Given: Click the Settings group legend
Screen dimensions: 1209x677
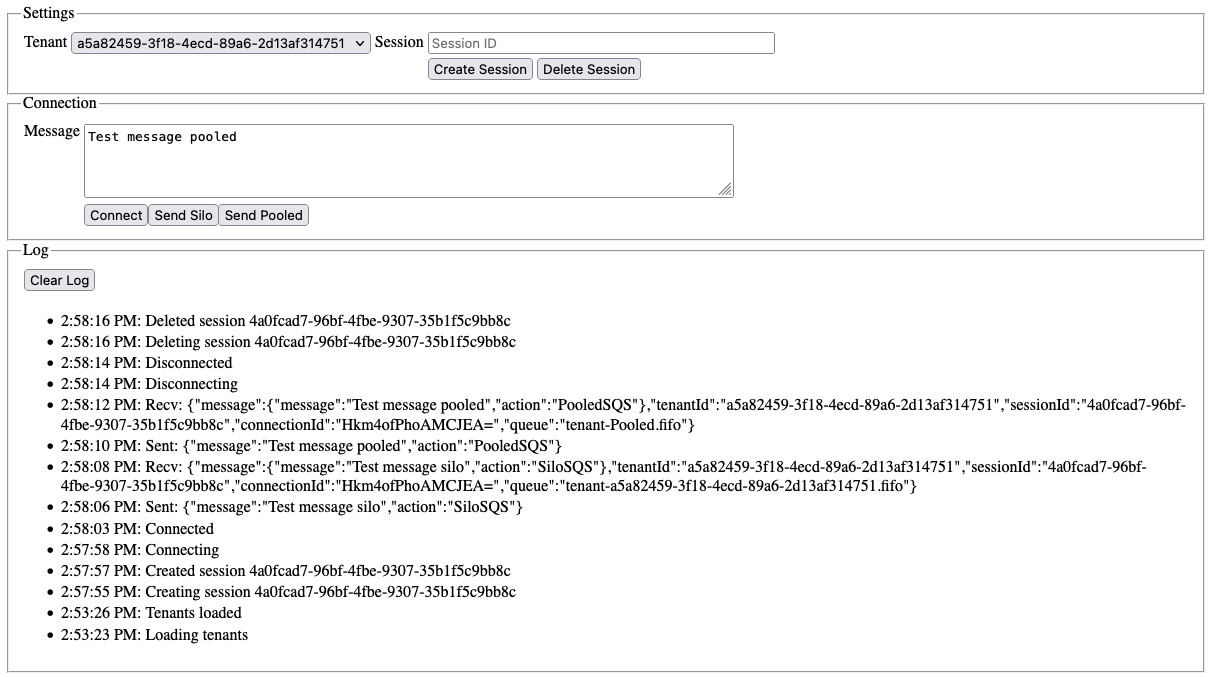Looking at the screenshot, I should pyautogui.click(x=48, y=13).
